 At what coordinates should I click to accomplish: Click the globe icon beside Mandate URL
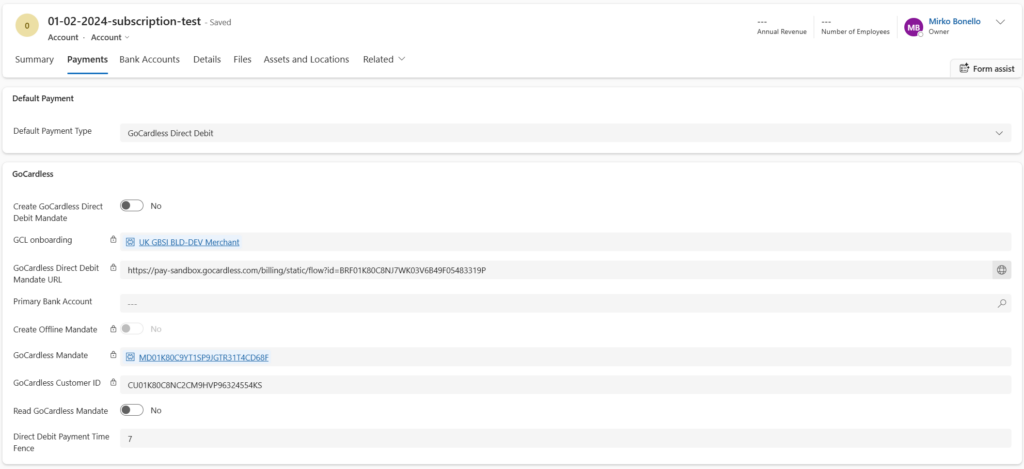pos(1001,270)
